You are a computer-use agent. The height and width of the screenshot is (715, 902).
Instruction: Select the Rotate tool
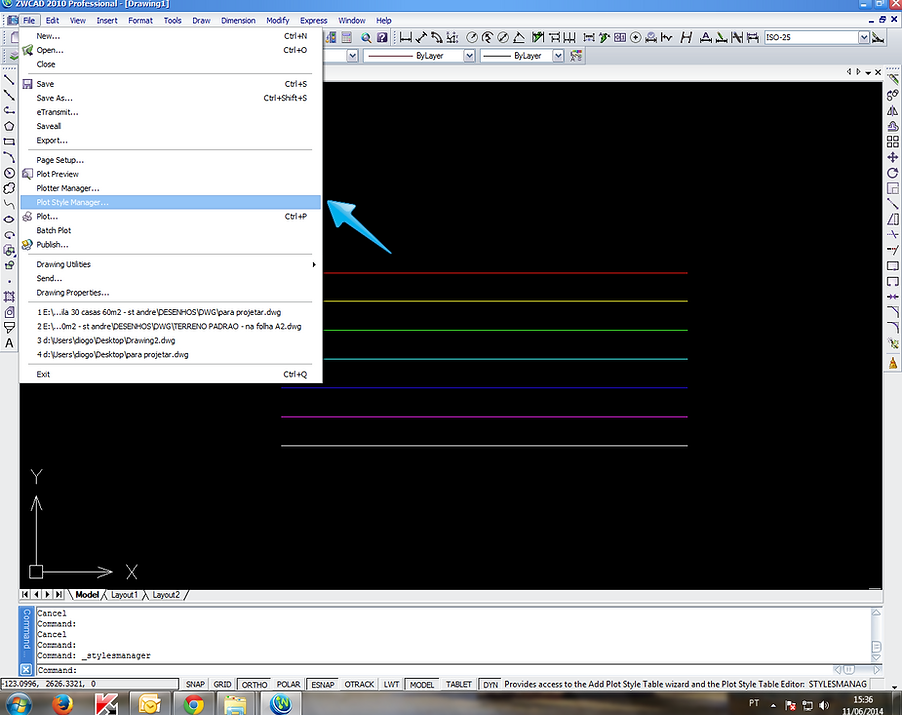pos(892,173)
